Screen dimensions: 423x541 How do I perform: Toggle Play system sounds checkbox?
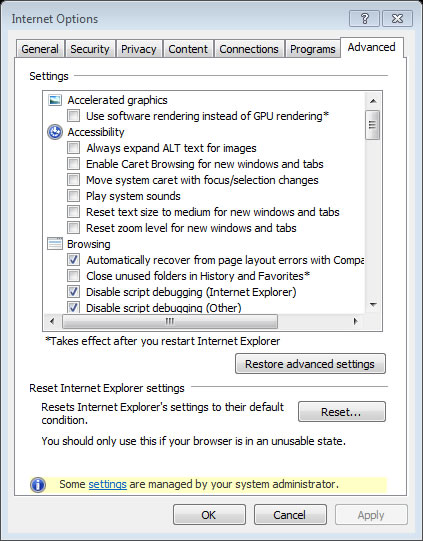[x=73, y=196]
